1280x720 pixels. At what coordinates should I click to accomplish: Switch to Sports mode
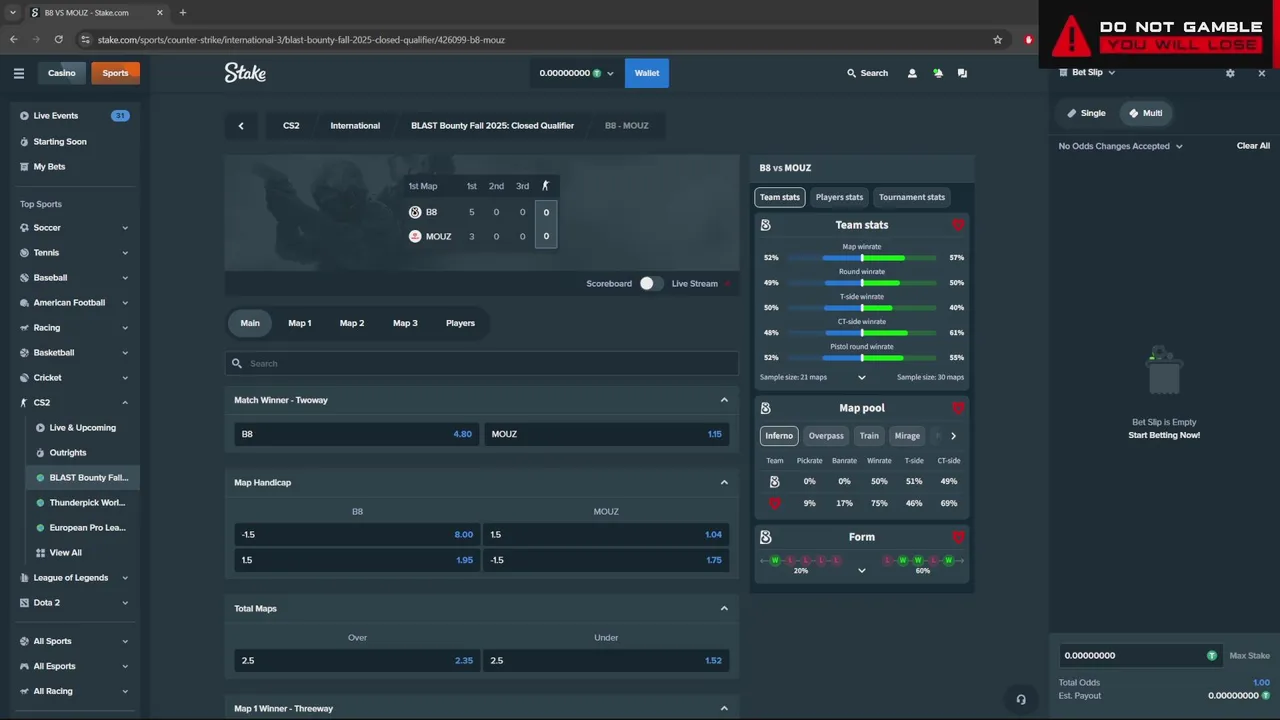click(x=115, y=73)
